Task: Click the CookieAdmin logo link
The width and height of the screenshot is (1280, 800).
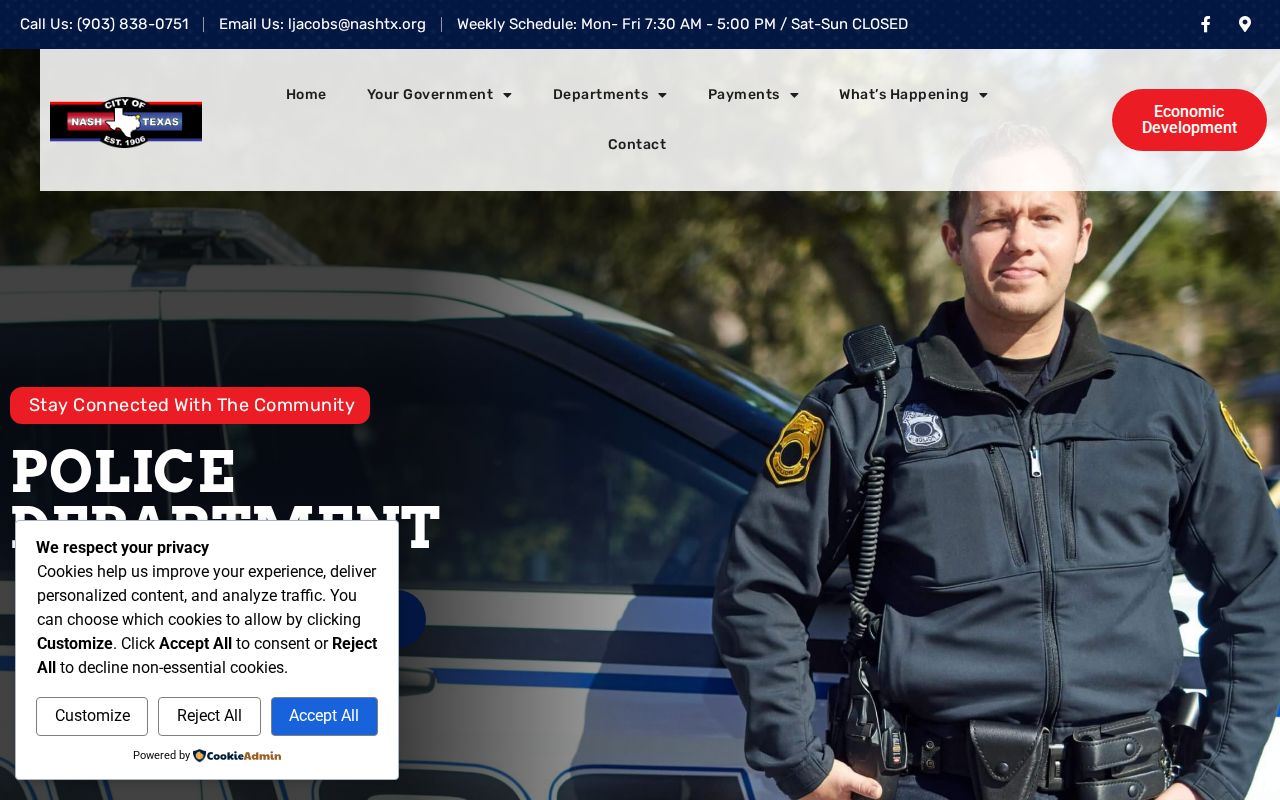Action: tap(237, 756)
